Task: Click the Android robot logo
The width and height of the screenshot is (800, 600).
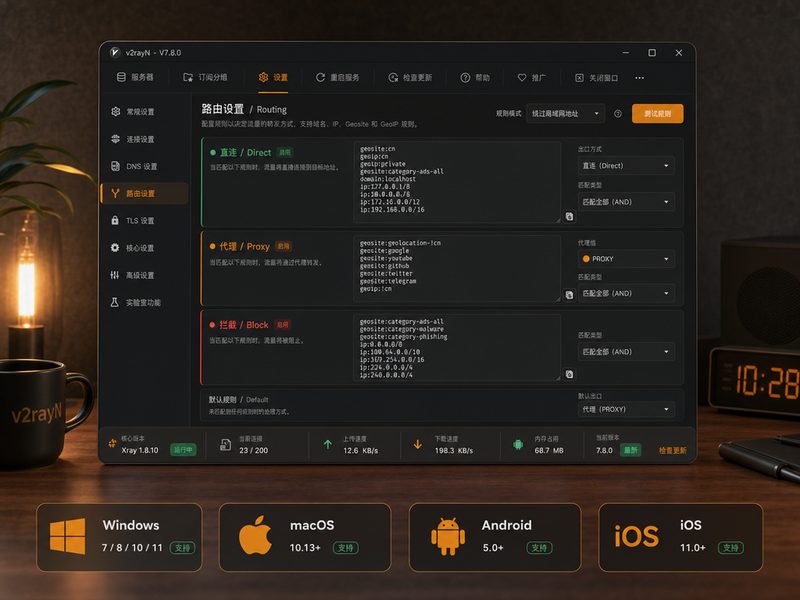Action: [x=448, y=536]
